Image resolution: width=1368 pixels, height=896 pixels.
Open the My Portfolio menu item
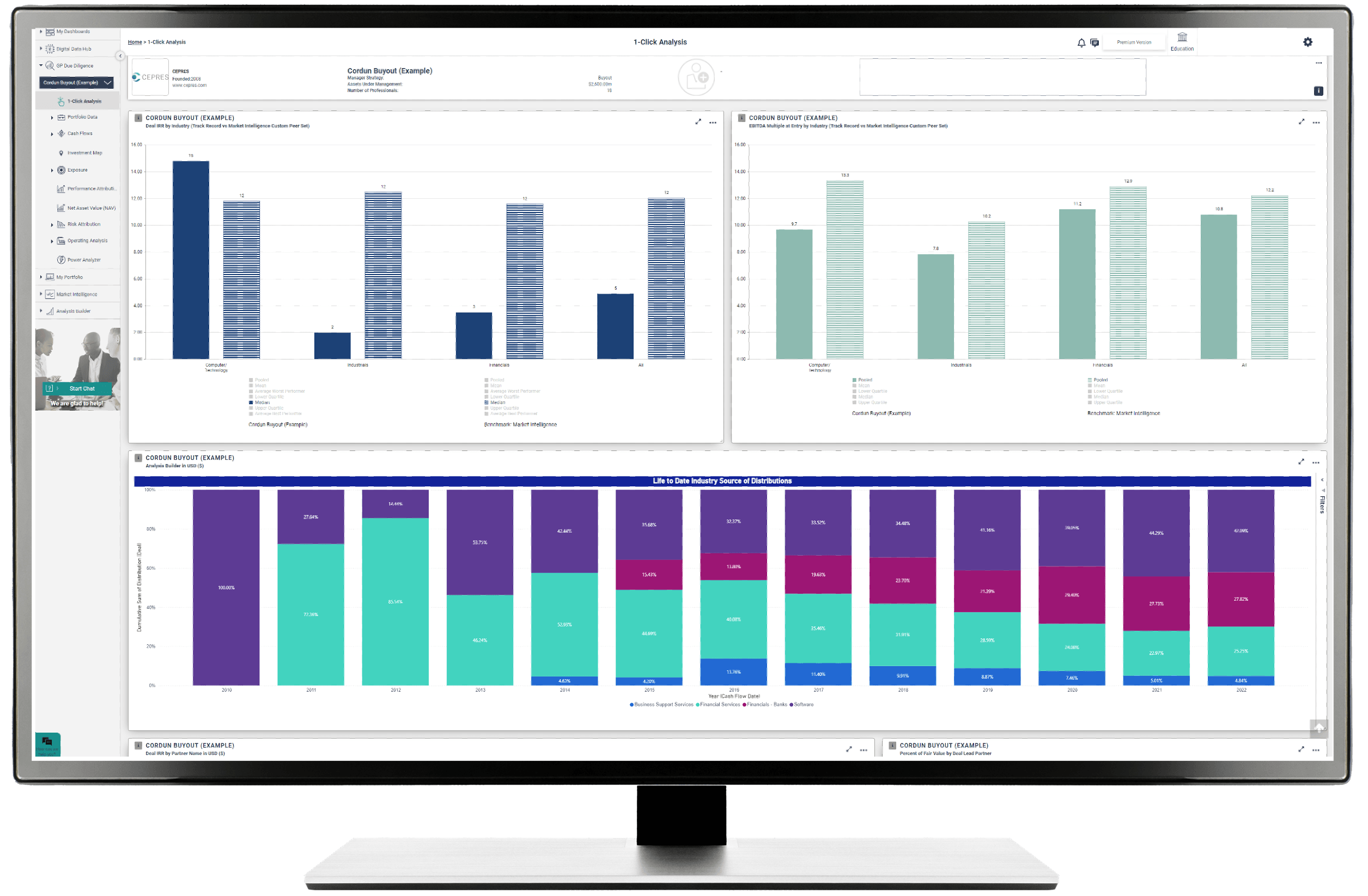pyautogui.click(x=64, y=277)
